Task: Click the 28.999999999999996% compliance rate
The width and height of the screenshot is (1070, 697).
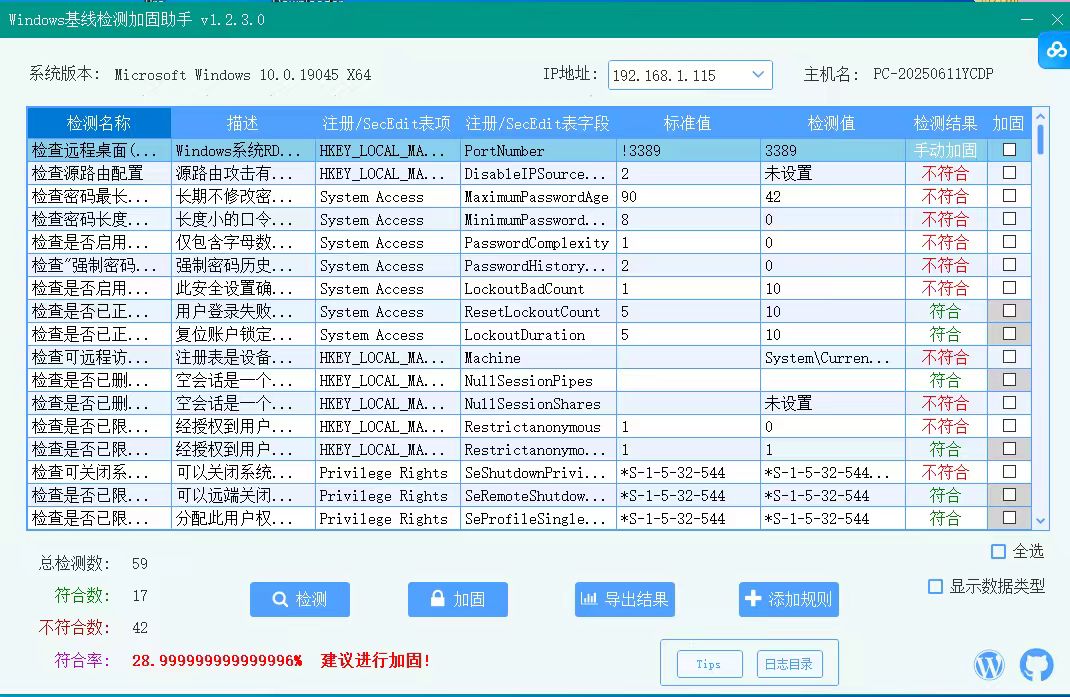Action: click(216, 660)
